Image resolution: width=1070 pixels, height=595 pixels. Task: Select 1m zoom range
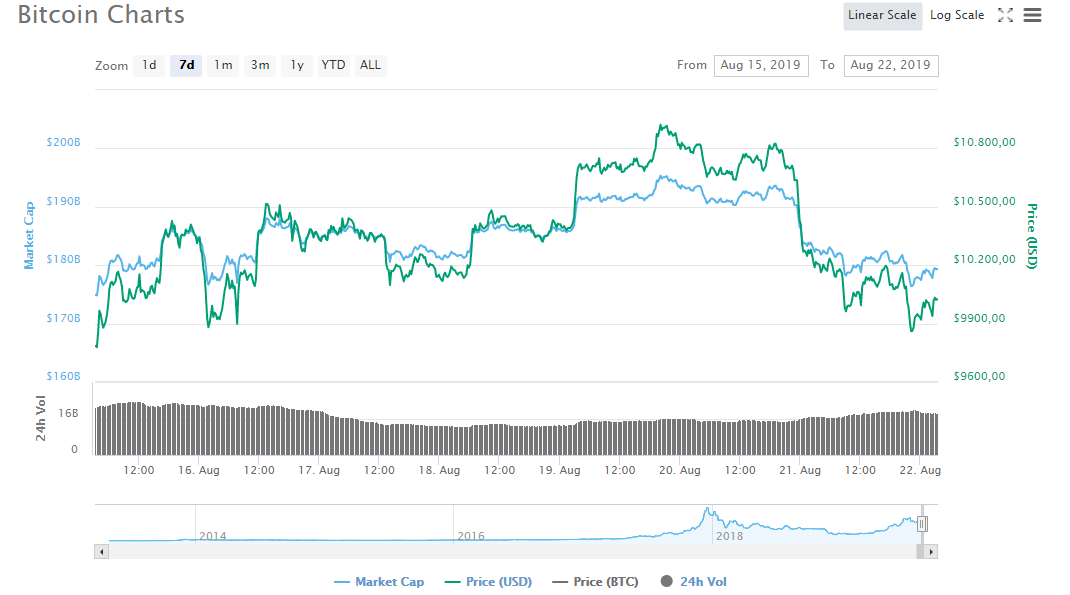tap(223, 66)
